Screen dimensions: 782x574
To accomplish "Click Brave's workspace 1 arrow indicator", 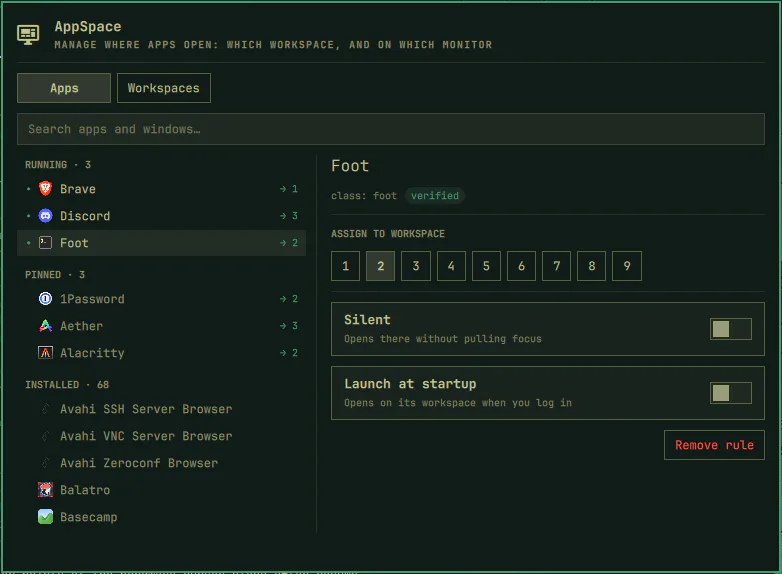I will [289, 189].
